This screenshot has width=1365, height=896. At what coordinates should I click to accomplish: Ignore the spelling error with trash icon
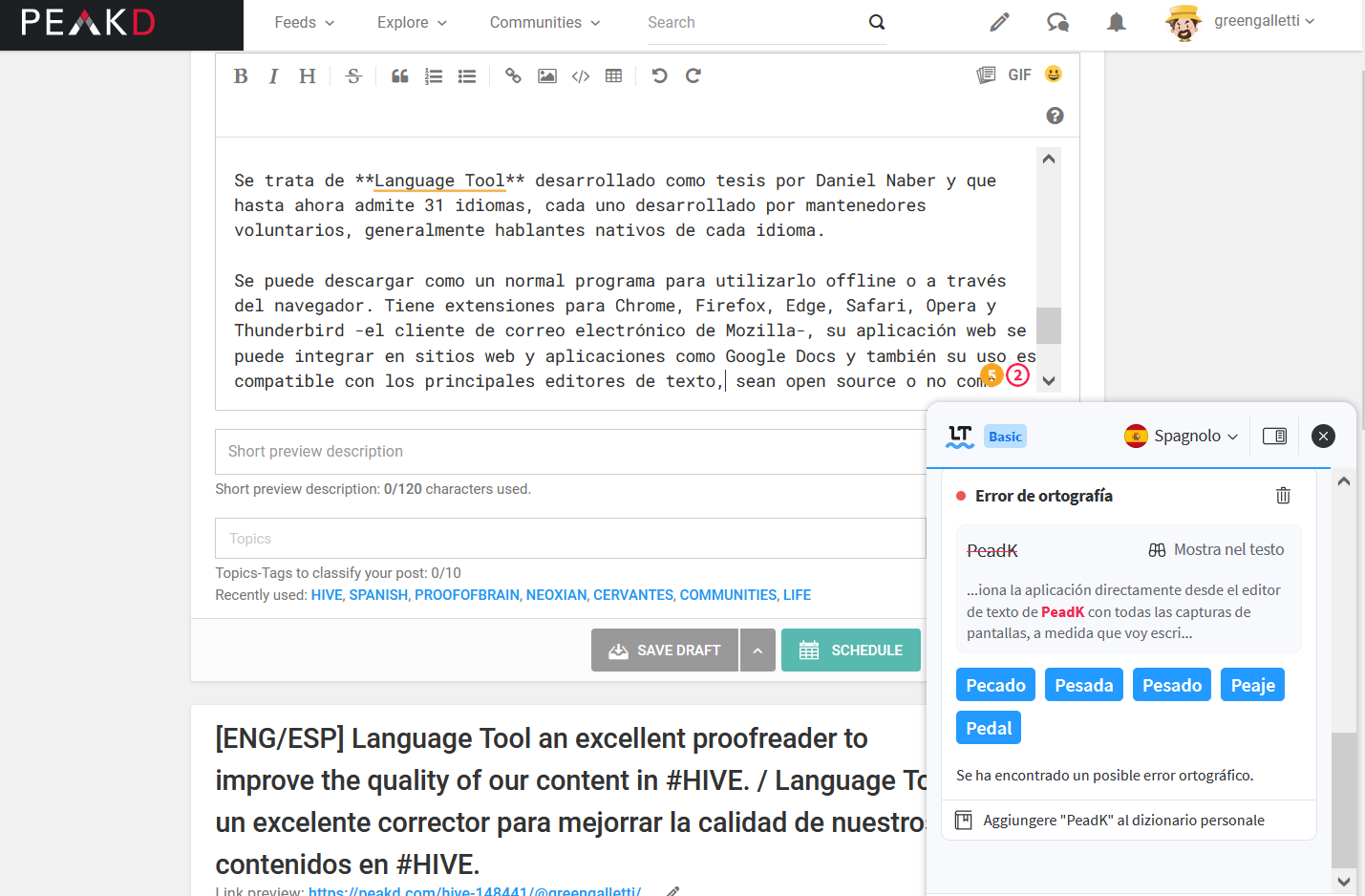click(x=1283, y=496)
